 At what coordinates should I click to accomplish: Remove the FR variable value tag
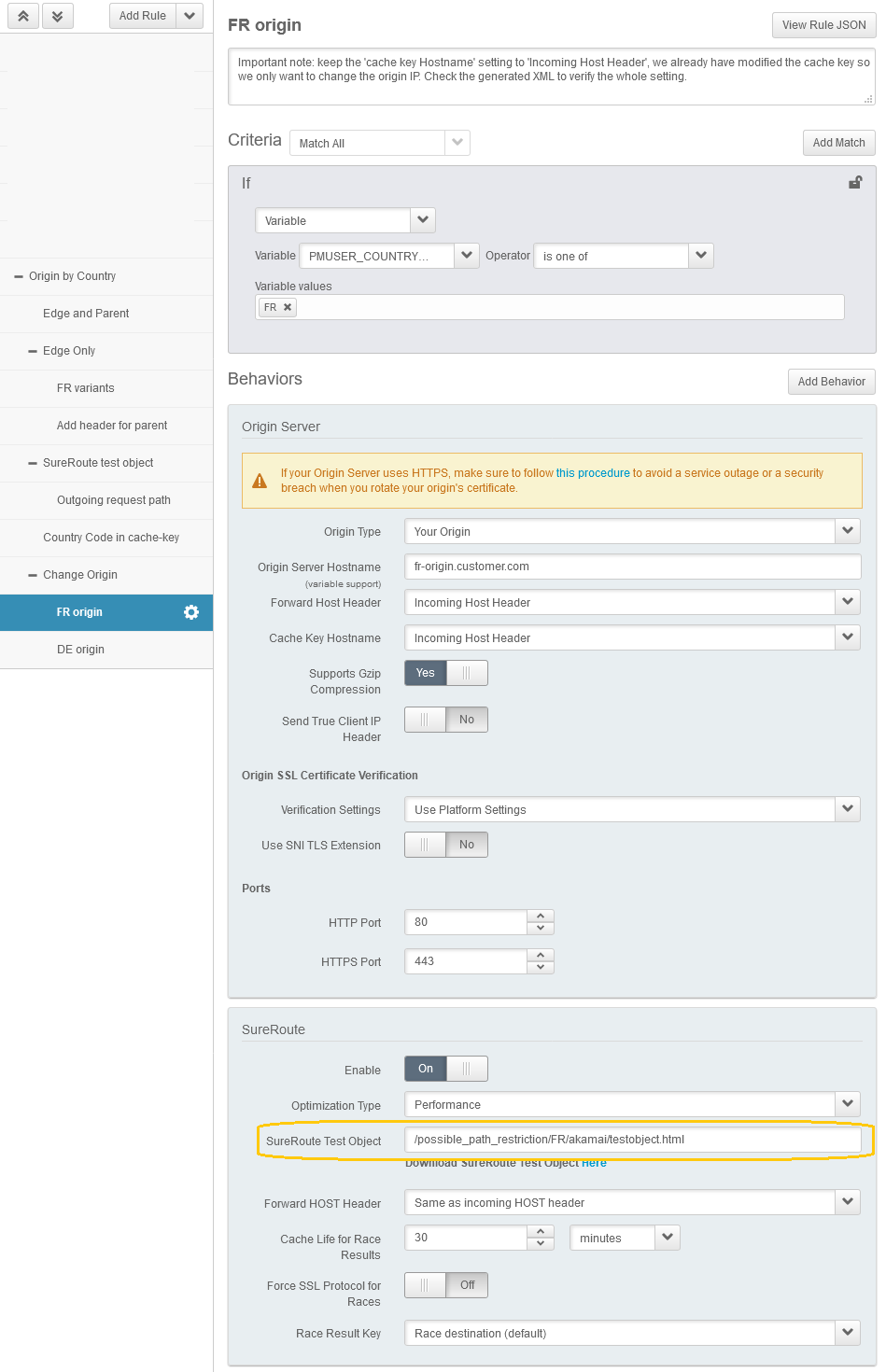[288, 307]
